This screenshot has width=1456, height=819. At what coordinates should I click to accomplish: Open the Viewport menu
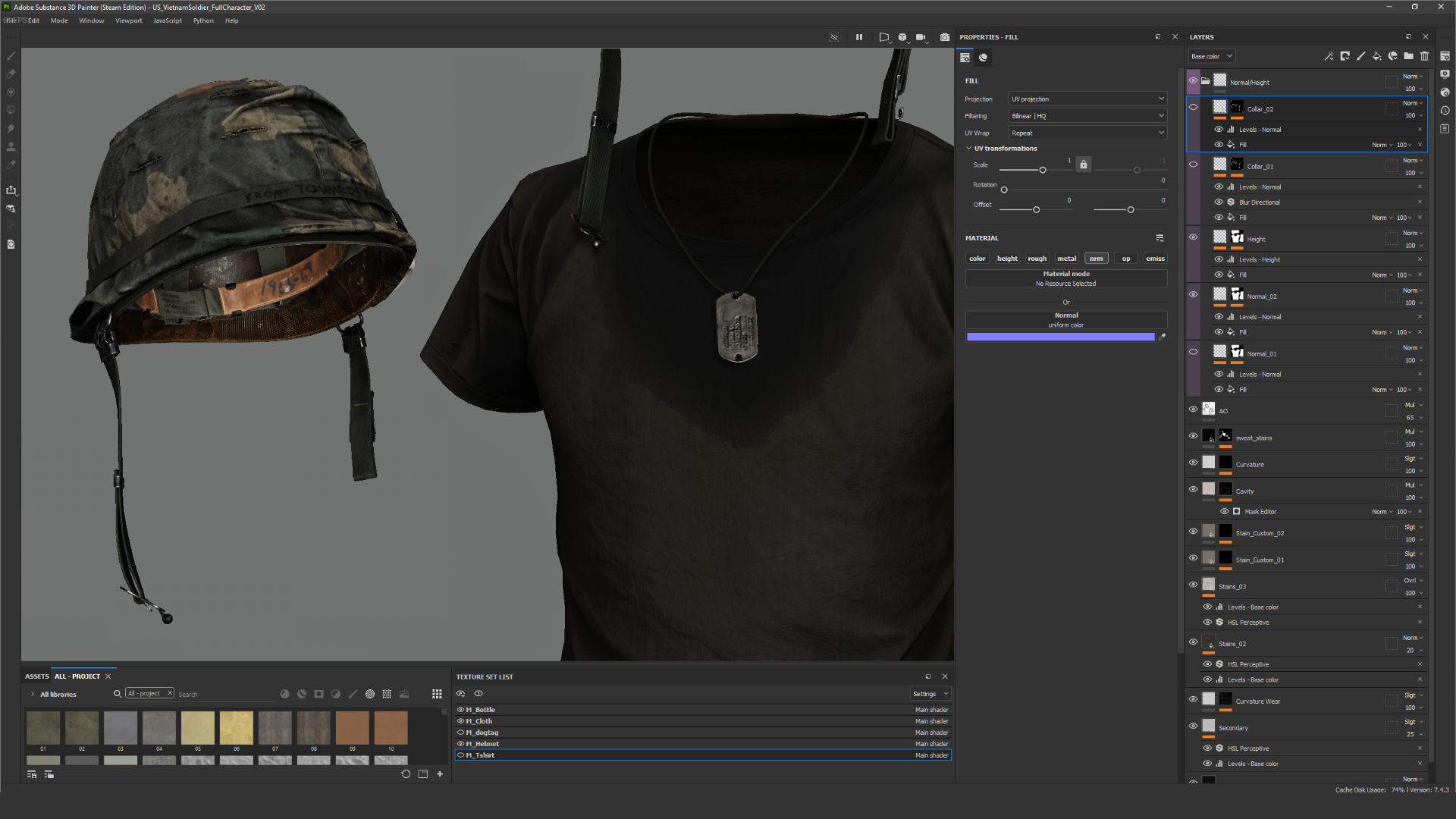coord(128,20)
